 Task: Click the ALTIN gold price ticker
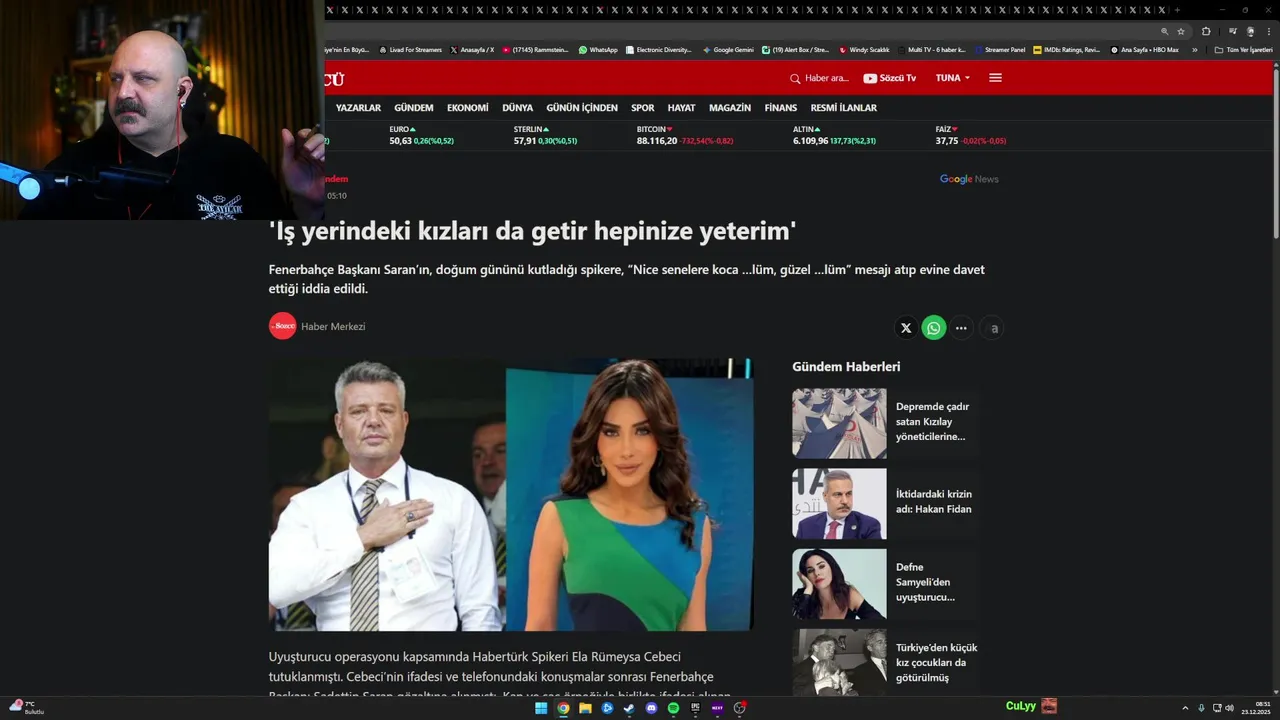(834, 135)
